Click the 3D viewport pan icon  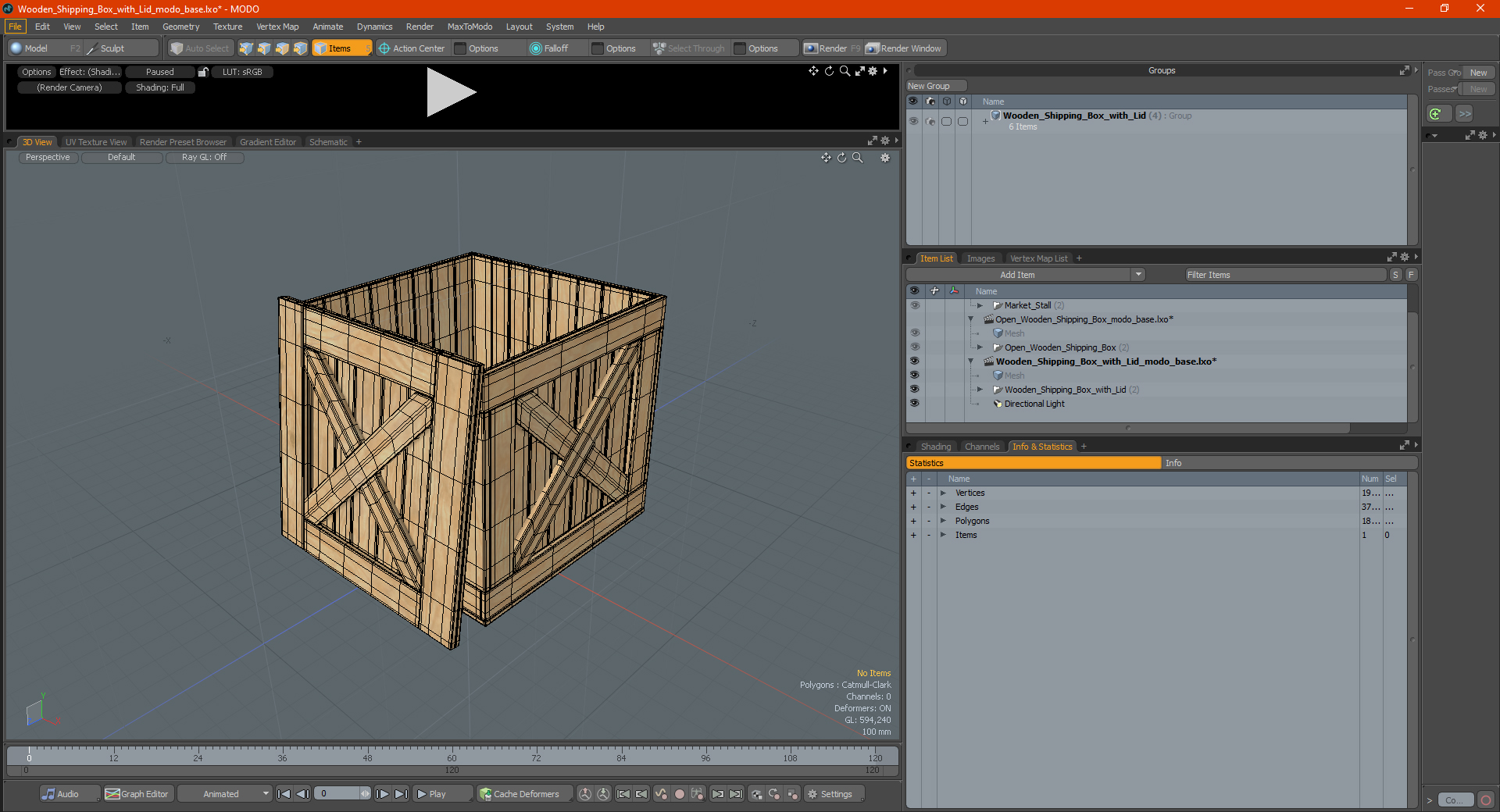[826, 158]
